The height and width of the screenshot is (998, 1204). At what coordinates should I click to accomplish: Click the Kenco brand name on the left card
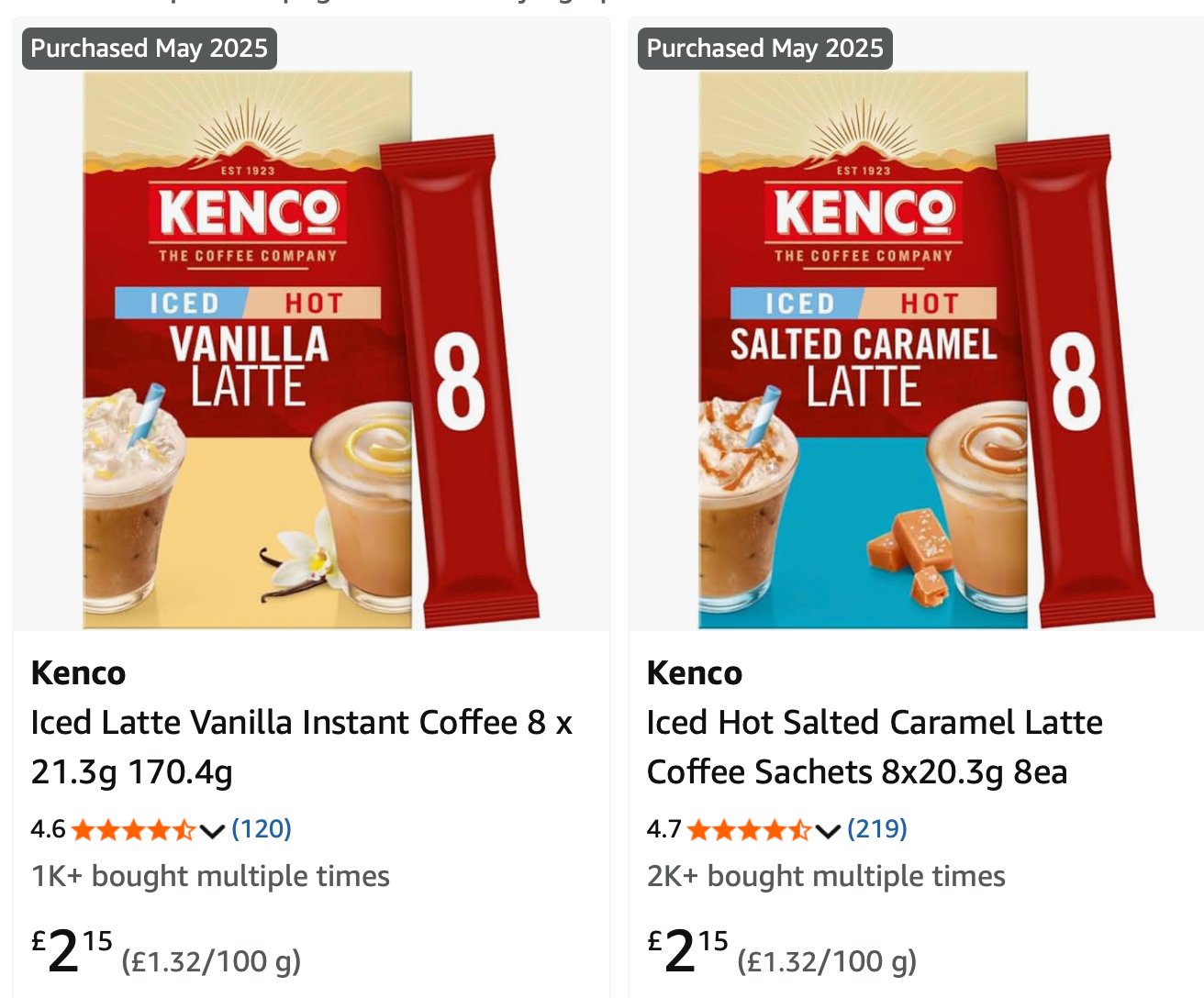click(78, 673)
